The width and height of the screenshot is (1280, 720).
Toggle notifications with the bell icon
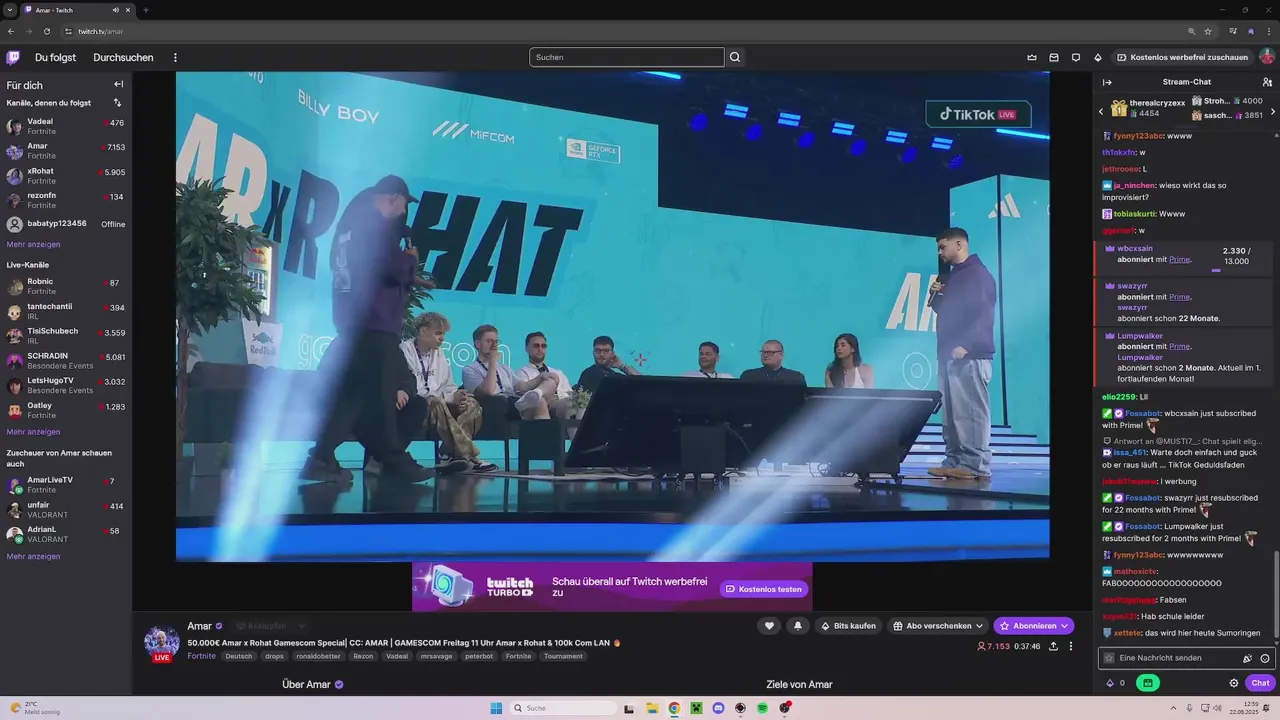(x=797, y=626)
